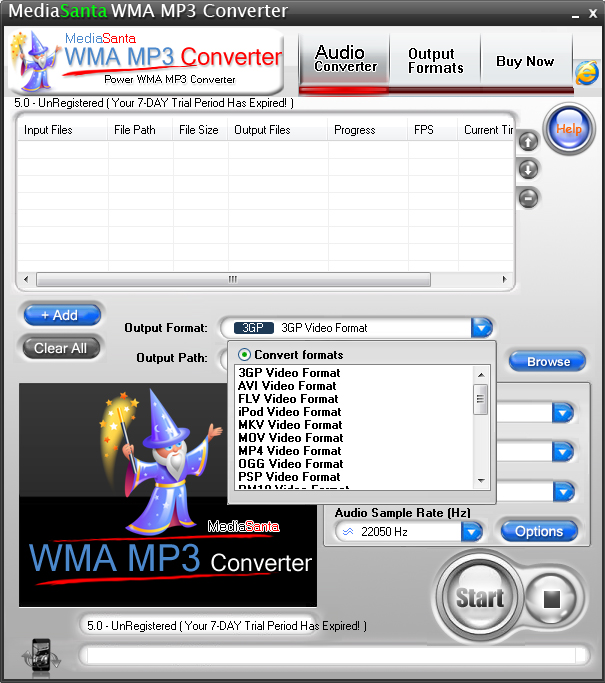Click the file list scroll left arrow
The image size is (605, 683).
(x=26, y=279)
